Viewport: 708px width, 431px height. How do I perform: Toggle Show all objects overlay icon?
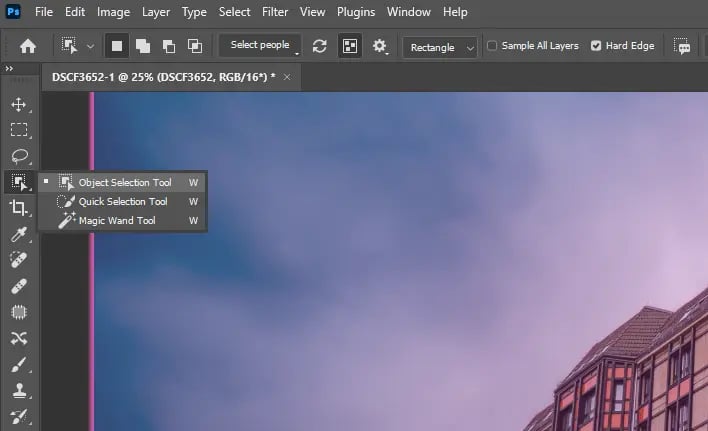[x=350, y=46]
